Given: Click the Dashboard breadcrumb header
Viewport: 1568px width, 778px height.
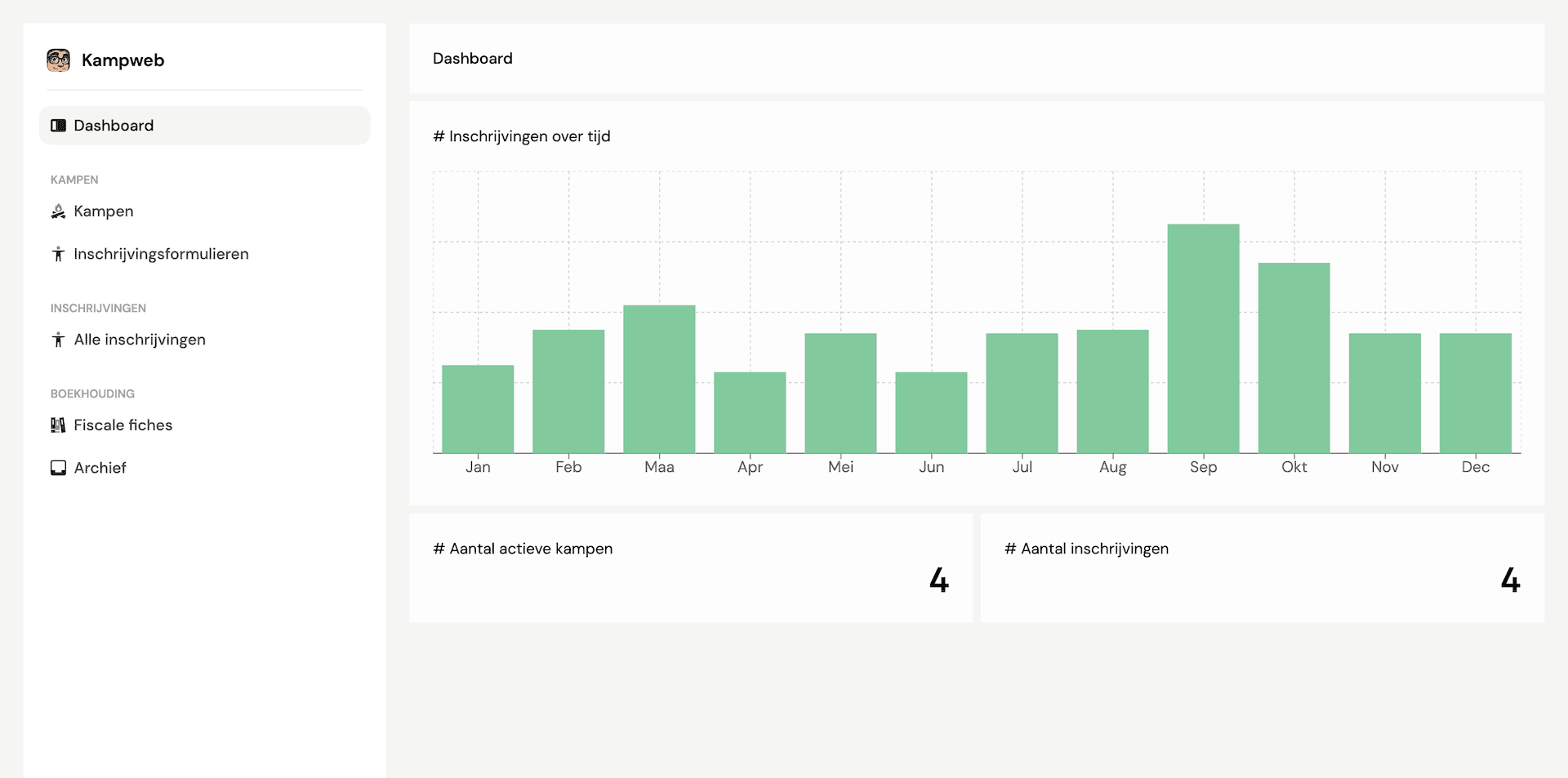Looking at the screenshot, I should click(472, 58).
